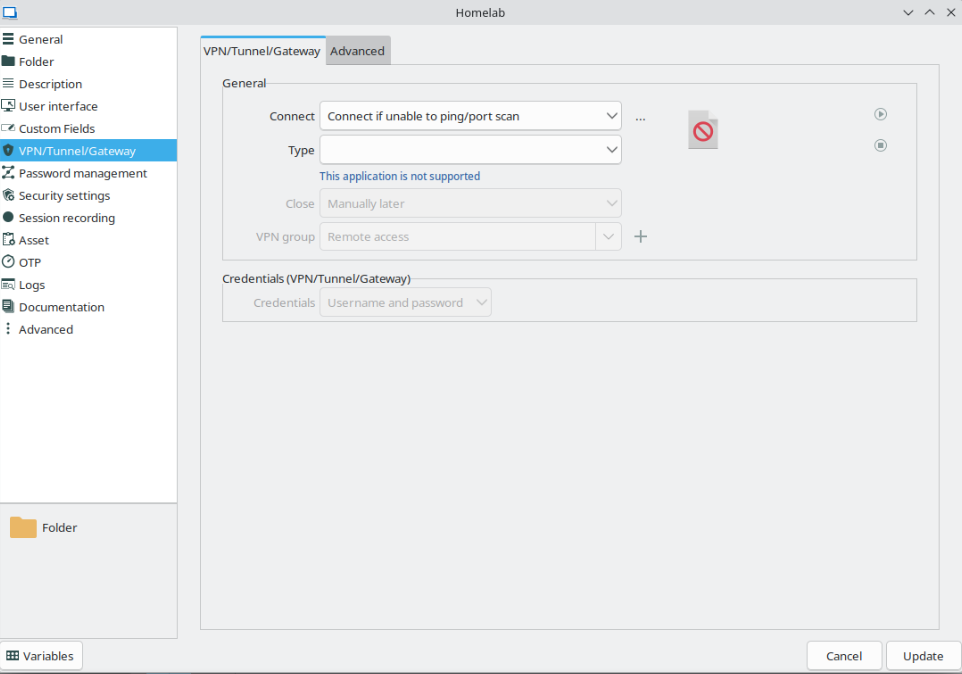
Task: Click the Variables button
Action: click(x=41, y=656)
